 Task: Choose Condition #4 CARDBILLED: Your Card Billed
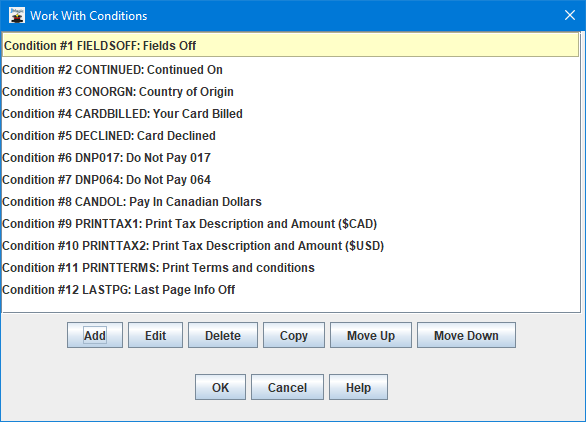pyautogui.click(x=290, y=114)
